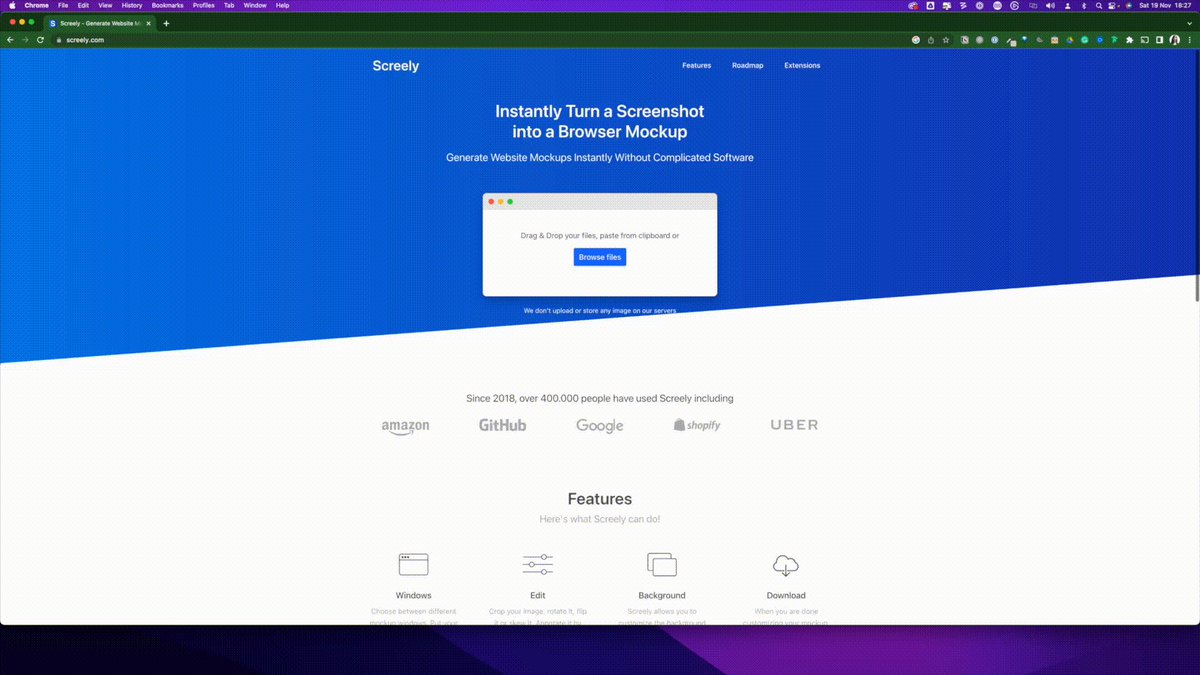Click the media cast icon in Chrome toolbar

click(1144, 40)
